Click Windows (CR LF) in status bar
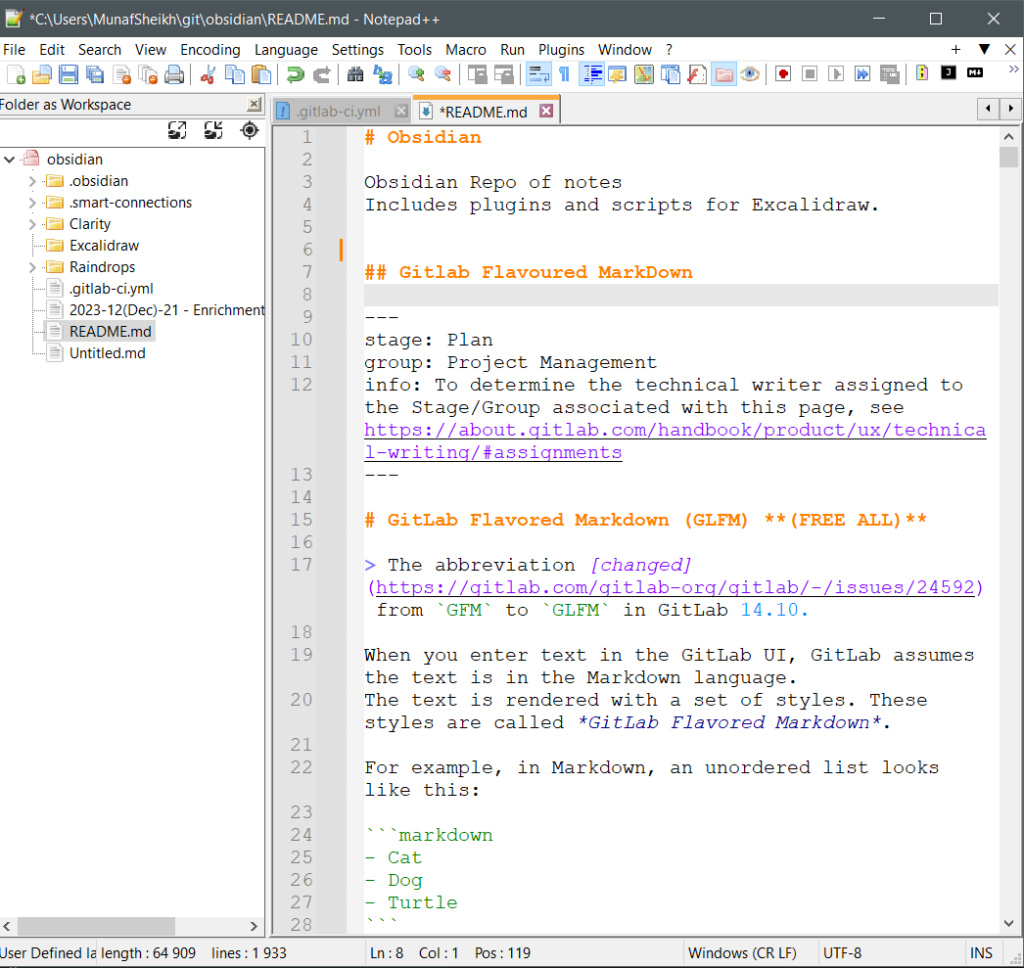This screenshot has width=1024, height=968. tap(742, 953)
